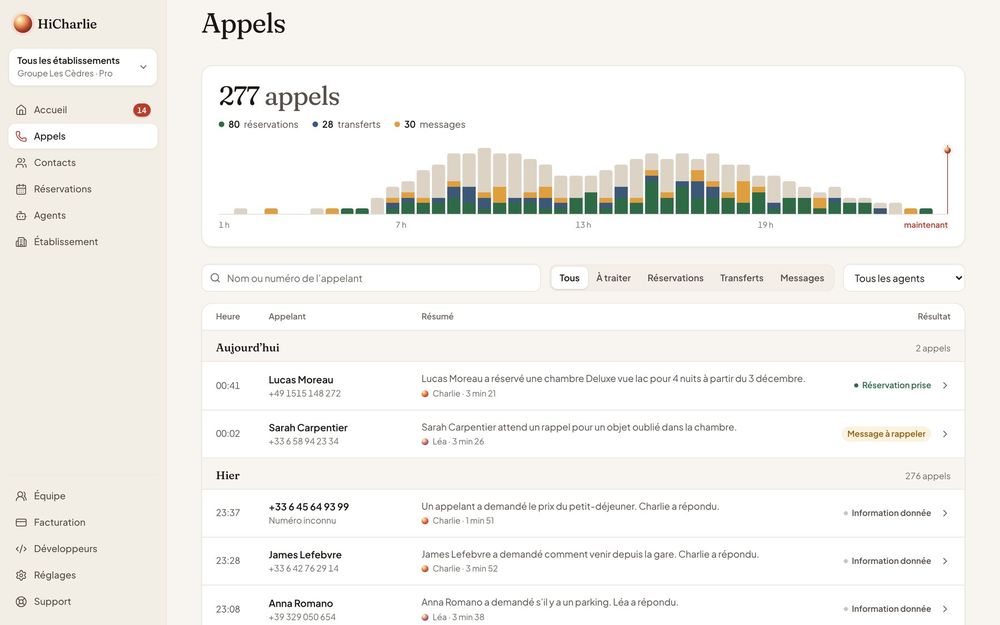This screenshot has height=625, width=1000.
Task: Click the Support lifebuoy icon
Action: pyautogui.click(x=21, y=601)
